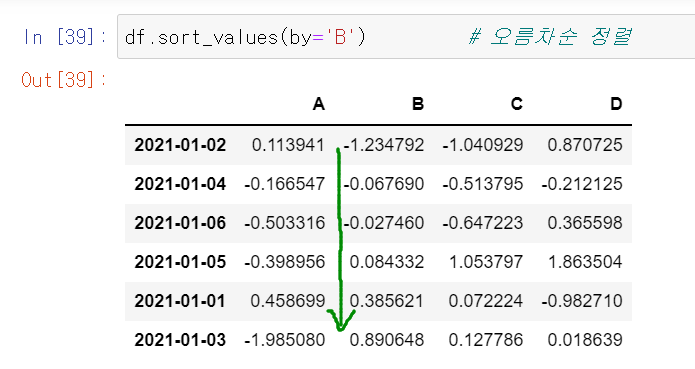695x369 pixels.
Task: Click cell value -0.212125
Action: [582, 184]
